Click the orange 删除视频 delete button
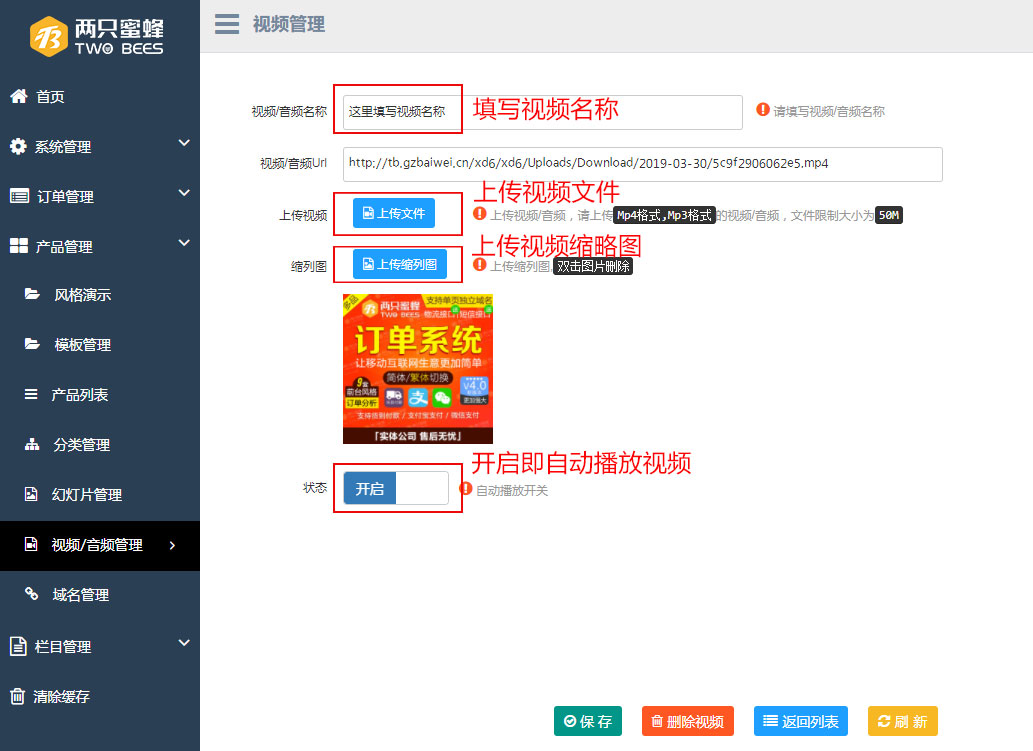 (x=688, y=721)
